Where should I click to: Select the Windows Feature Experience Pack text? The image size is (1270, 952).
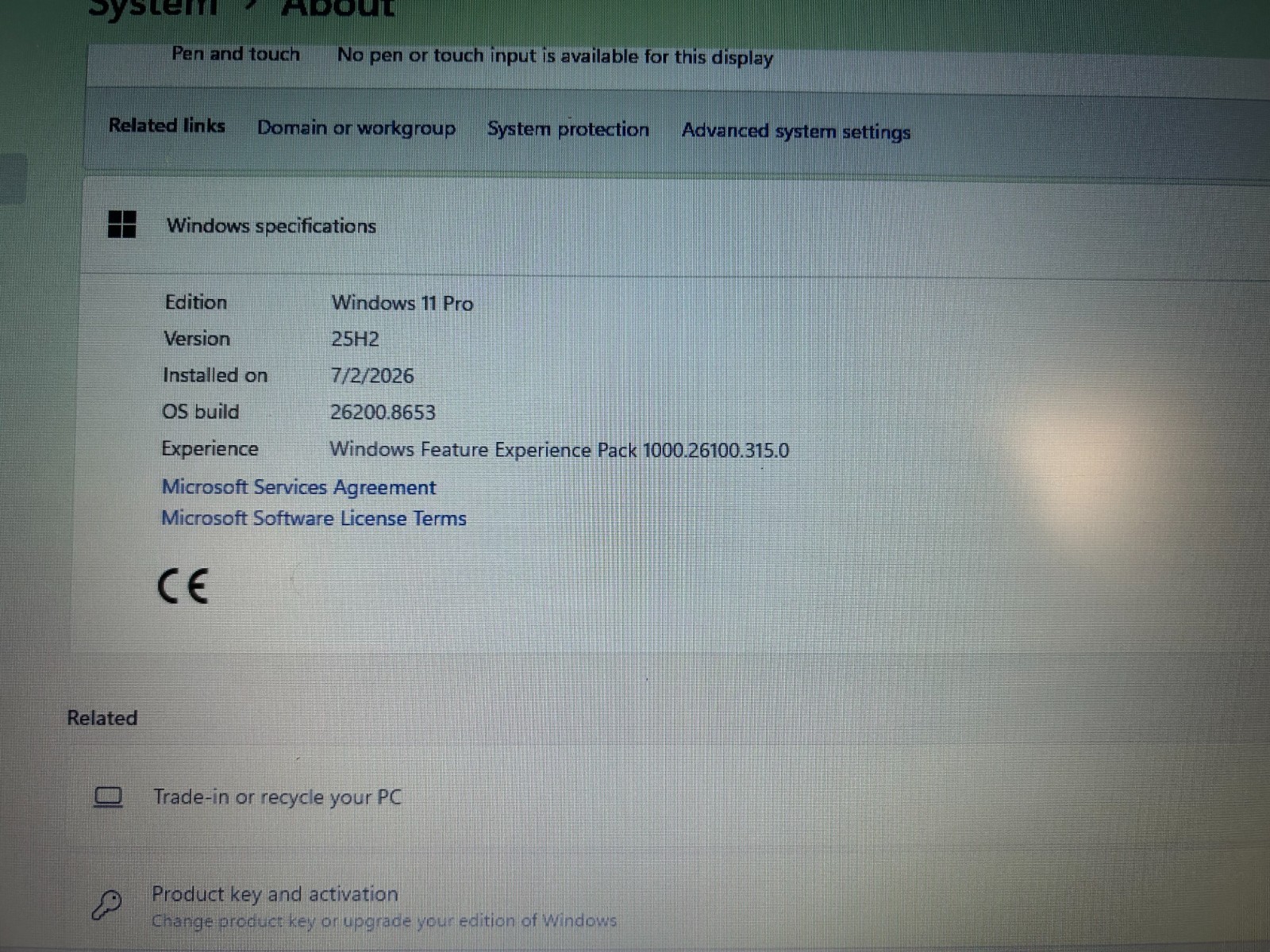click(560, 450)
